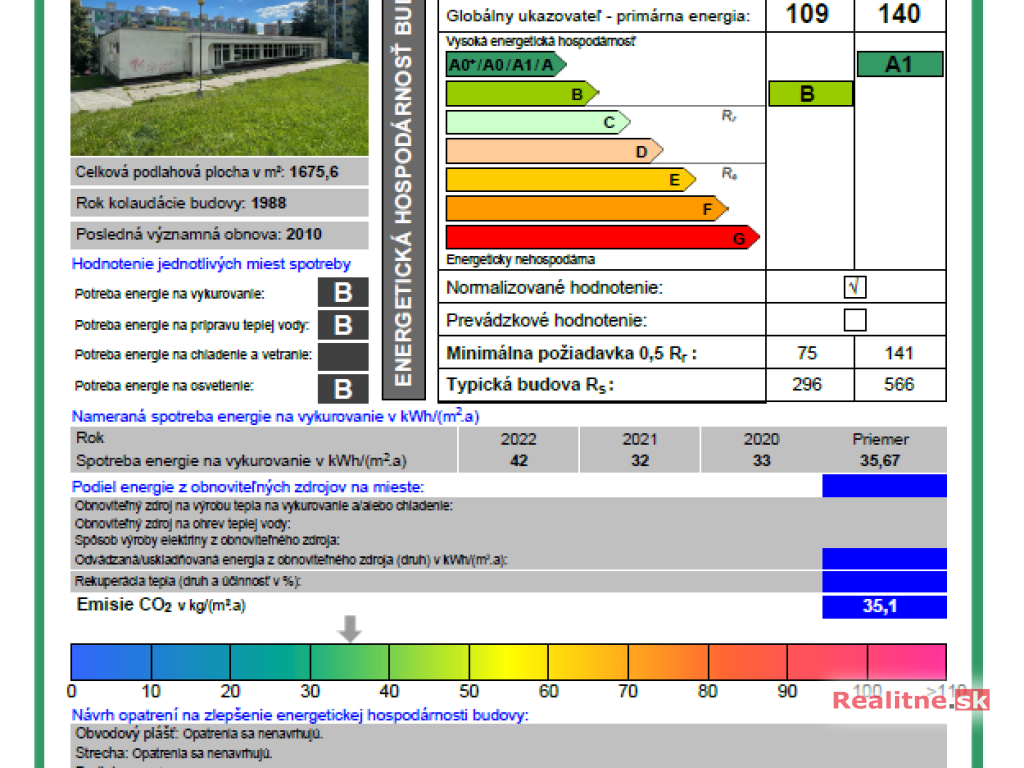Click 'Posledná významná obnova: 2010' row

pyautogui.click(x=219, y=234)
